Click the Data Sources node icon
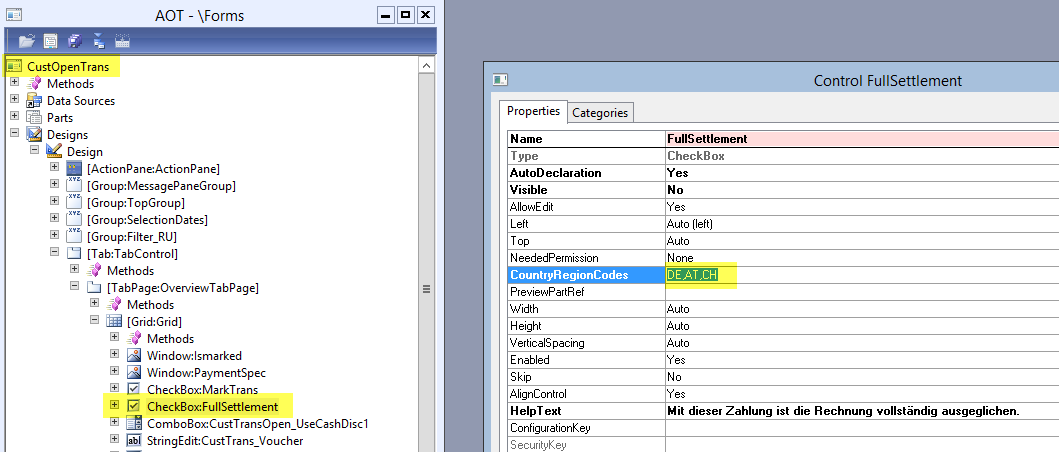 tap(34, 101)
